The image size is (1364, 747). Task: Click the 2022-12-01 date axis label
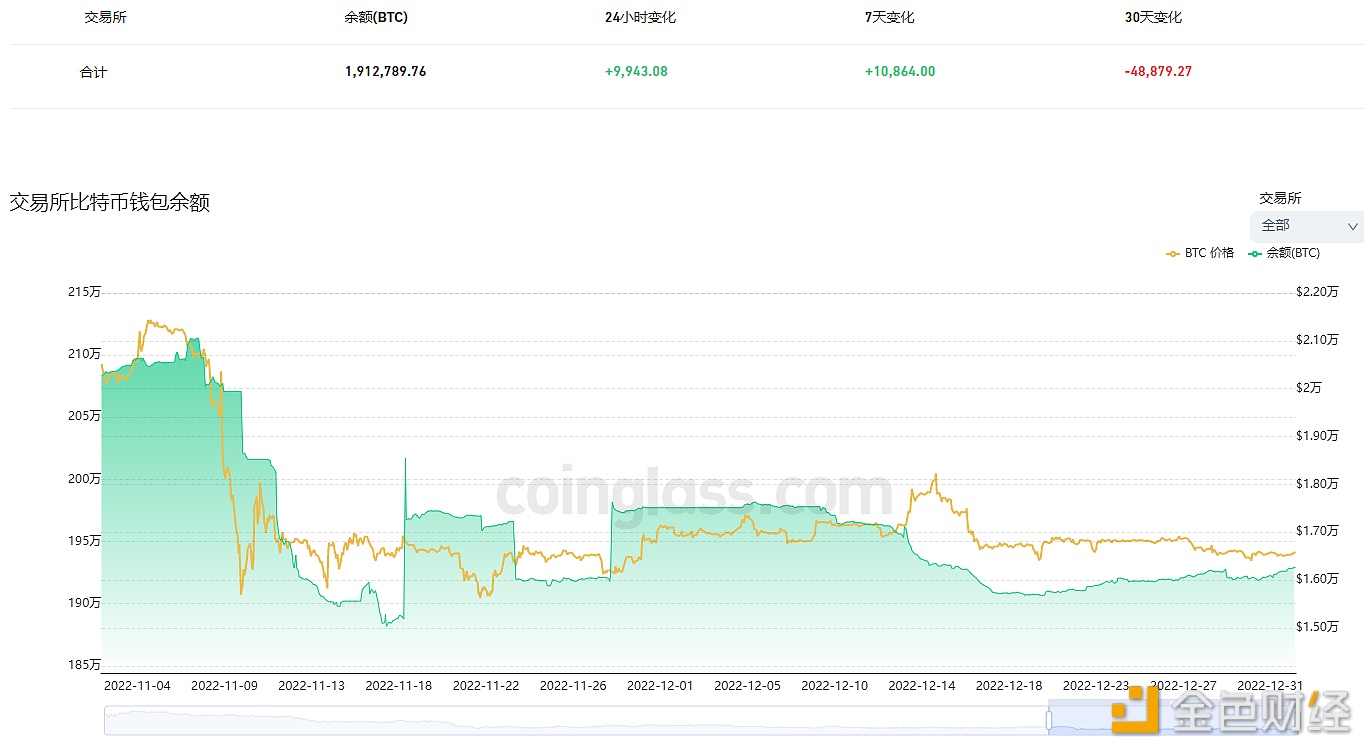(x=660, y=686)
